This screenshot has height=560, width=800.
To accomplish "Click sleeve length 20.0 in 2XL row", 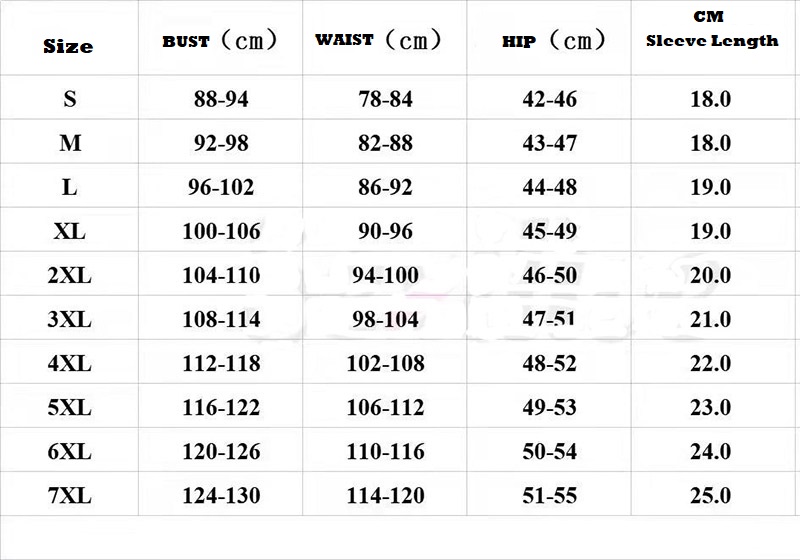I will pyautogui.click(x=711, y=275).
